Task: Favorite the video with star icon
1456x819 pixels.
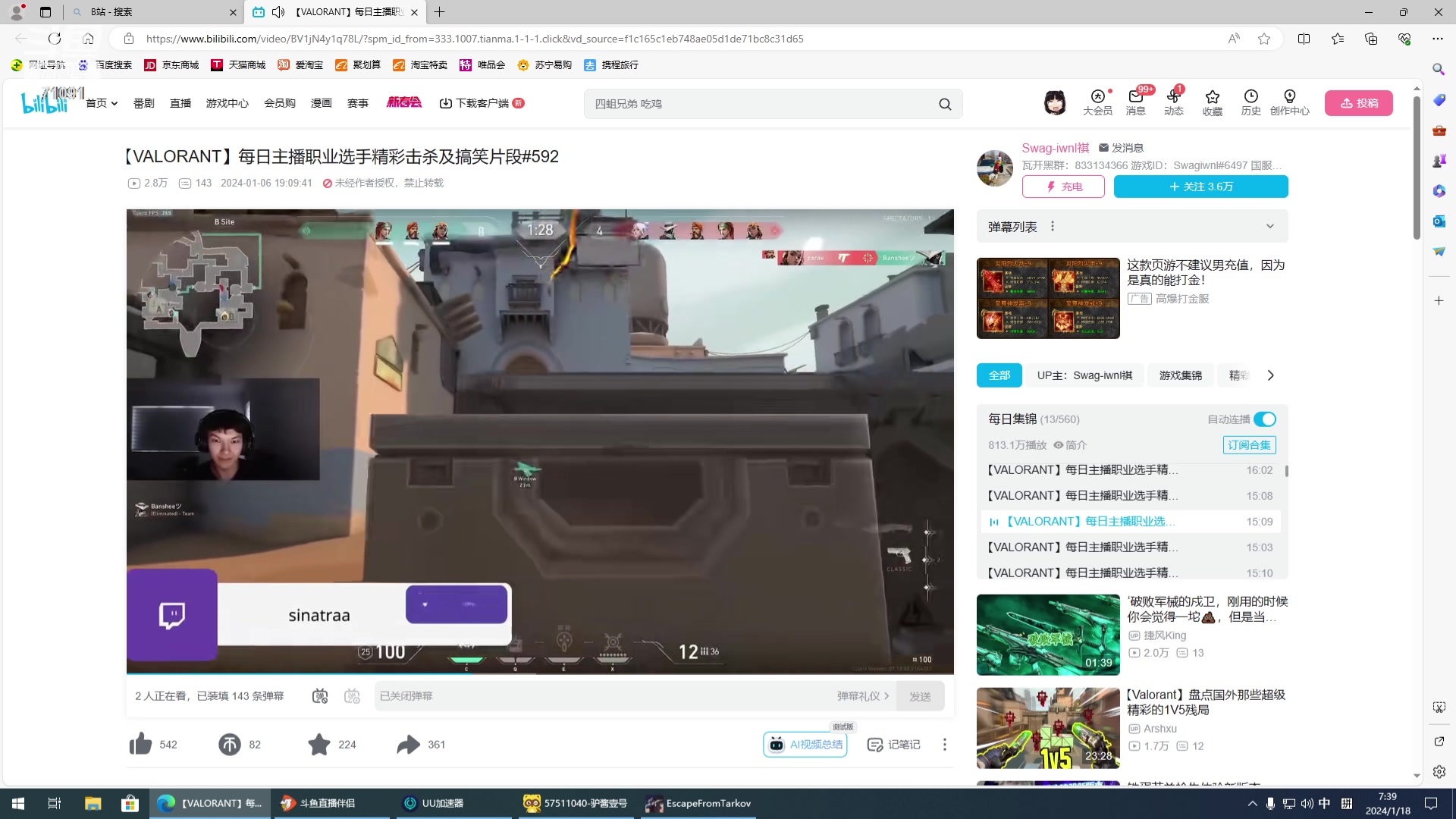Action: pyautogui.click(x=319, y=745)
